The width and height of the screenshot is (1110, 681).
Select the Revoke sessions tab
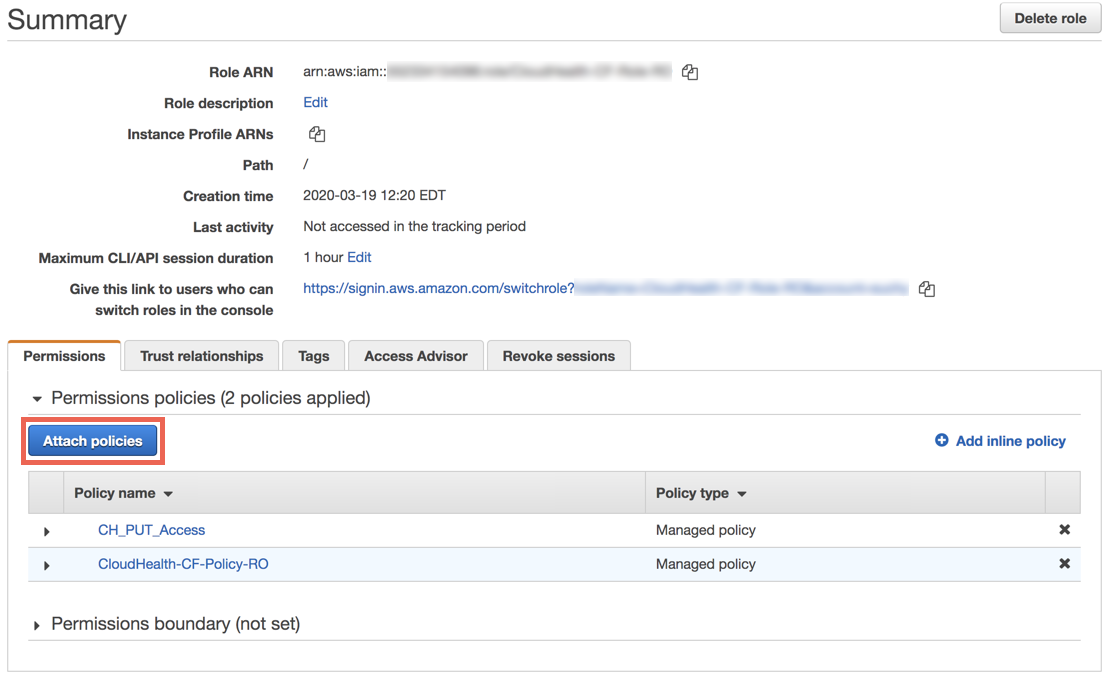(x=558, y=355)
